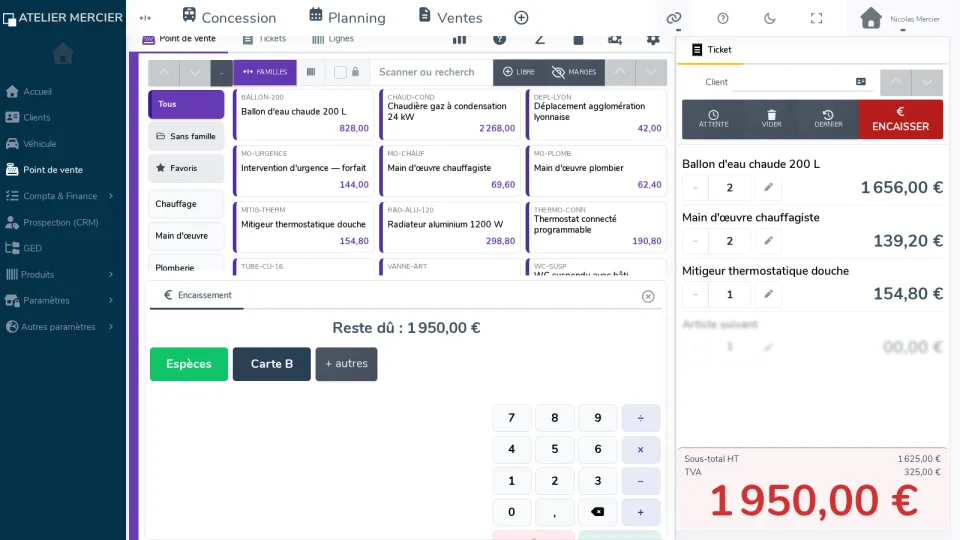Toggle the FAMILLES view button

[x=265, y=72]
